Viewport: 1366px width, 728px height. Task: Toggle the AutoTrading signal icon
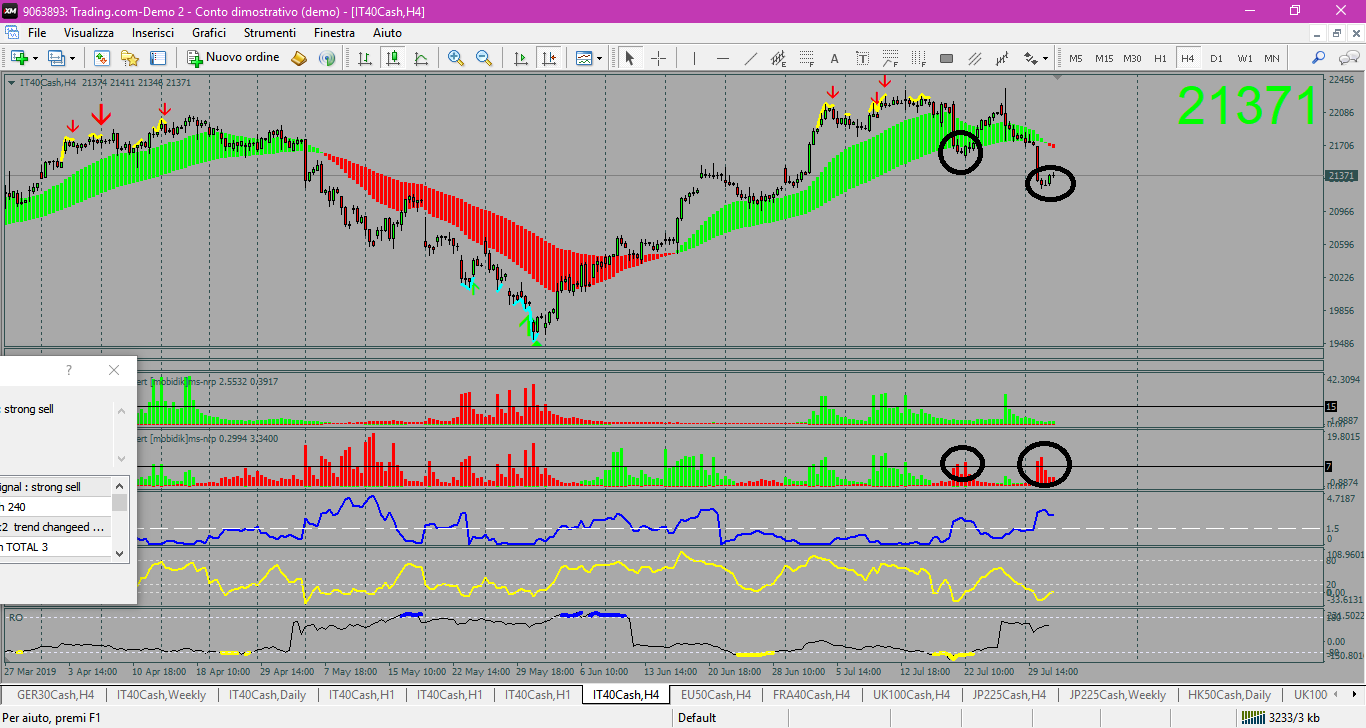(326, 58)
